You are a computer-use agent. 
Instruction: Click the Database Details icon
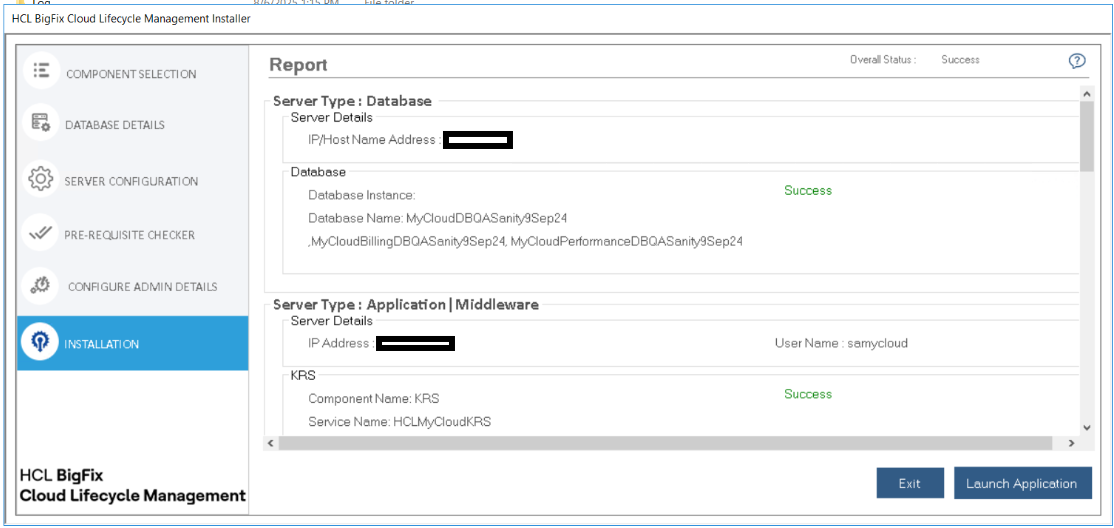point(41,123)
